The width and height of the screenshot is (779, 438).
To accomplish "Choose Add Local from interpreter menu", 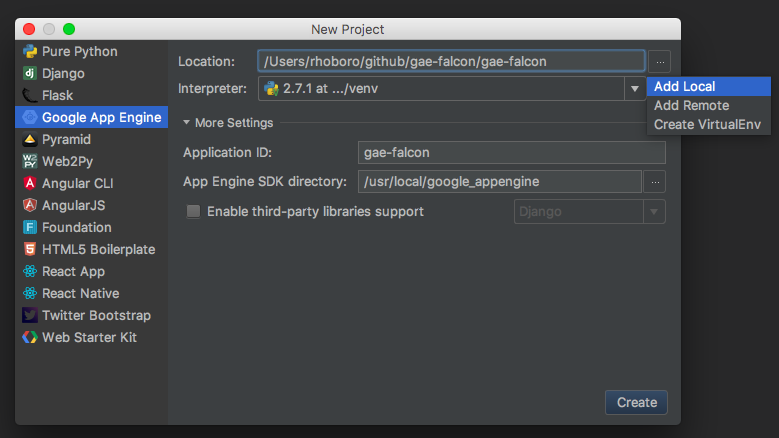I will (x=709, y=86).
